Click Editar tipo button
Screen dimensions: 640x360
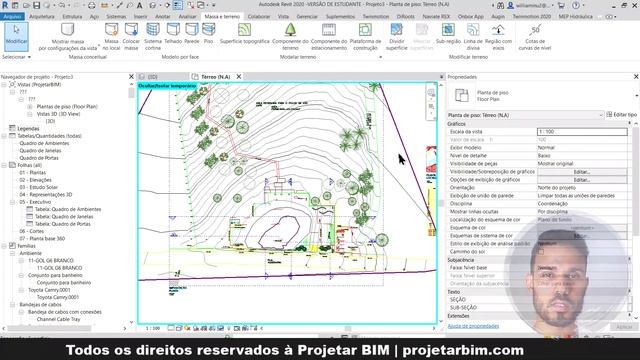click(x=621, y=115)
